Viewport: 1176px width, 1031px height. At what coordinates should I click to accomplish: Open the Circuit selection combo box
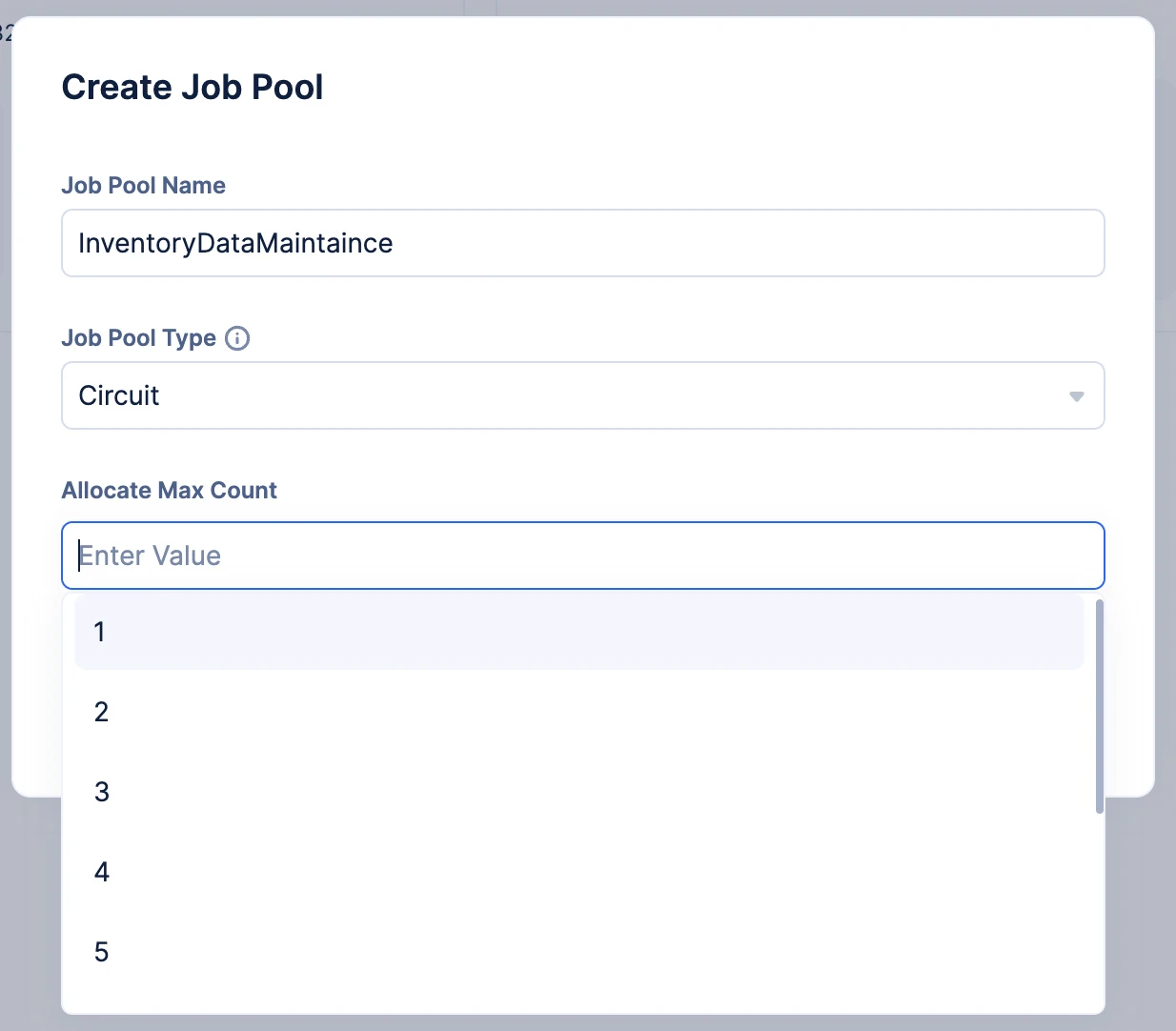point(572,395)
